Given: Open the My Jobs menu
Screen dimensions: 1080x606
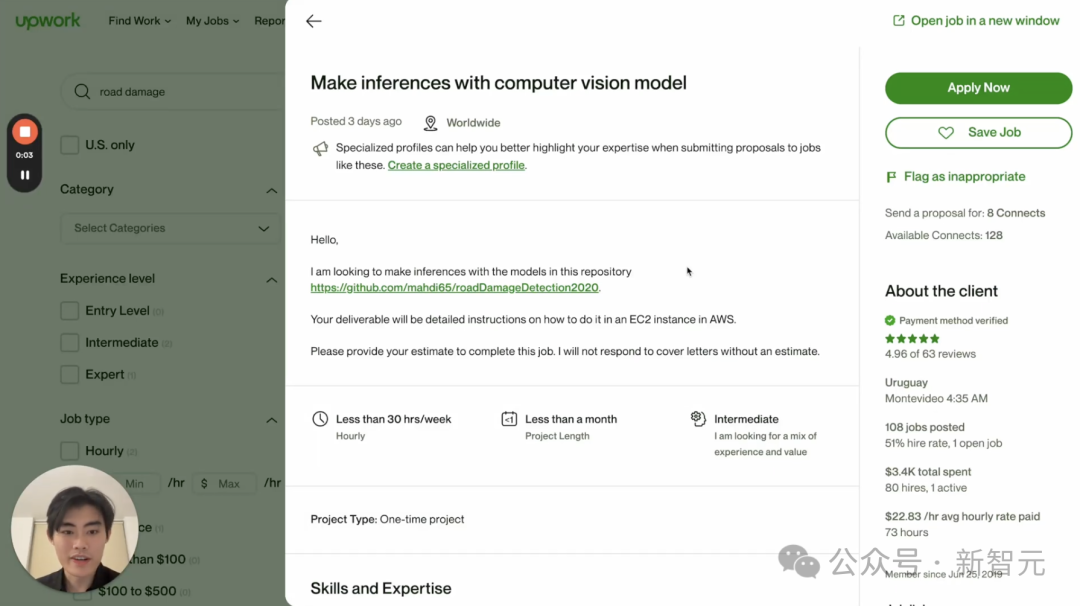Looking at the screenshot, I should (x=212, y=21).
